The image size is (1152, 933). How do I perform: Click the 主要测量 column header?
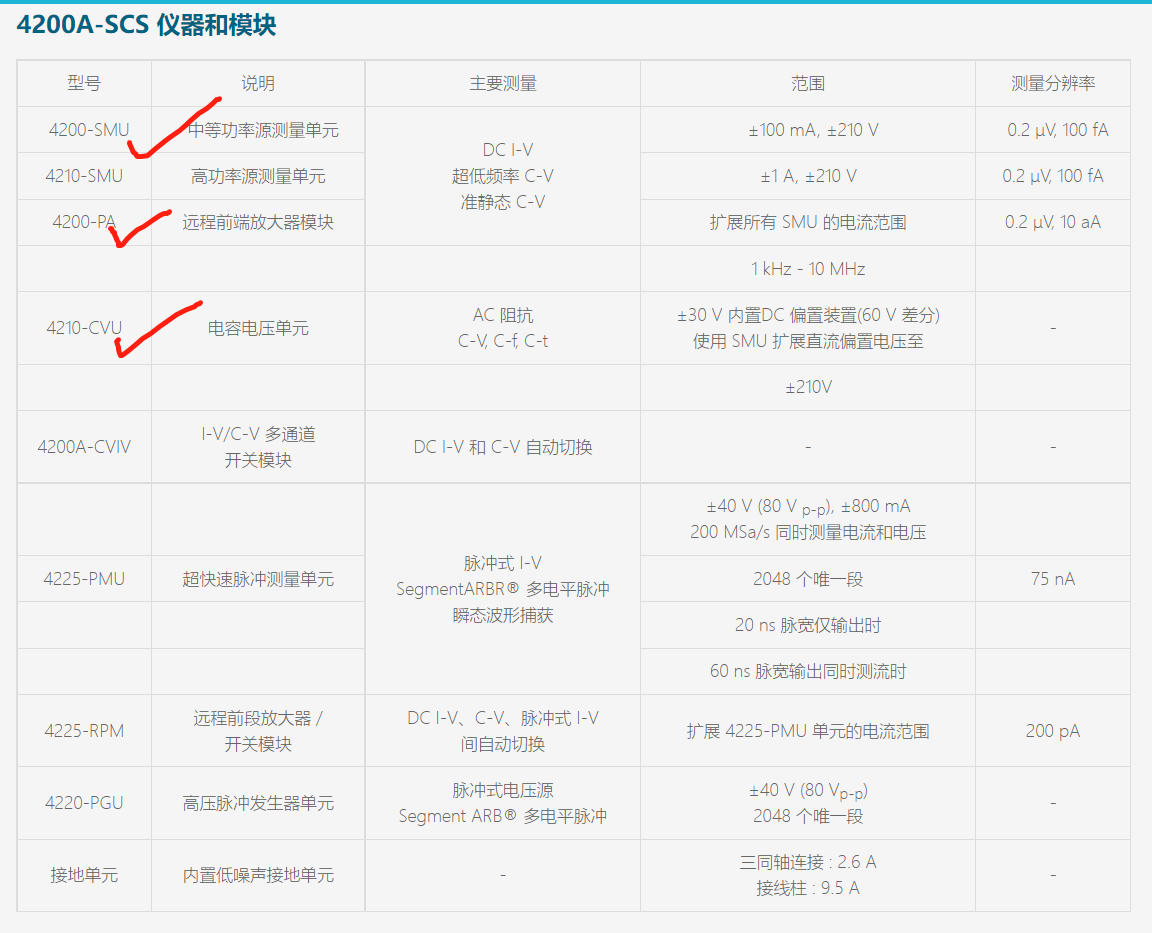tap(502, 83)
